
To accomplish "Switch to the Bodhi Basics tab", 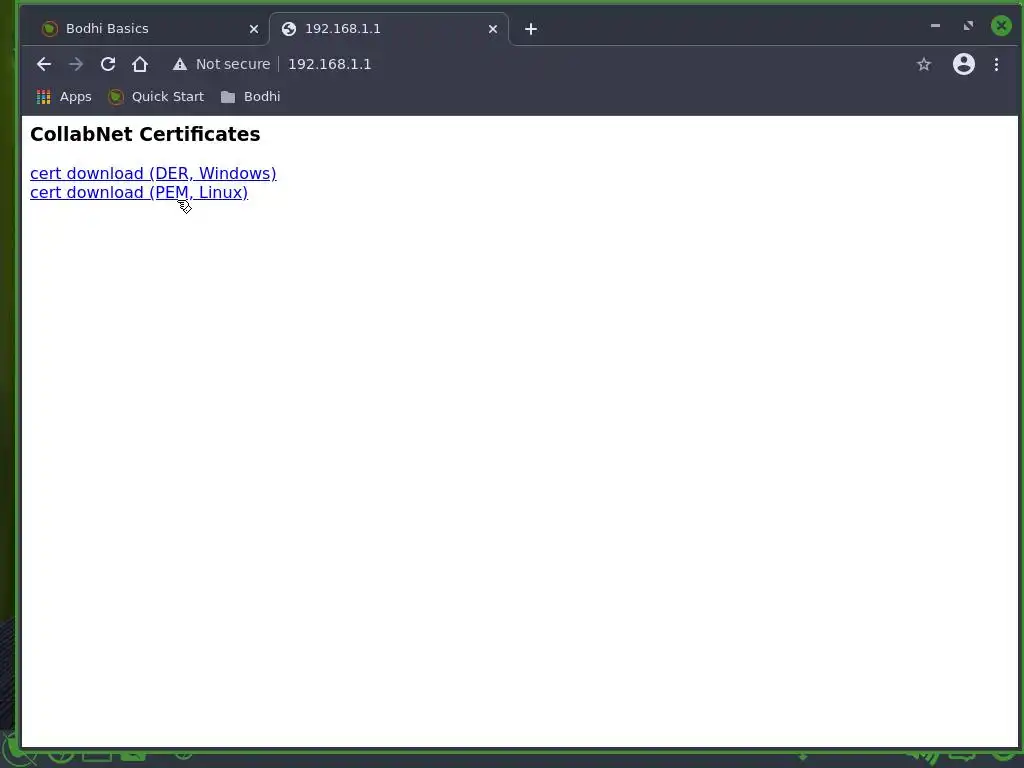I will pos(145,29).
